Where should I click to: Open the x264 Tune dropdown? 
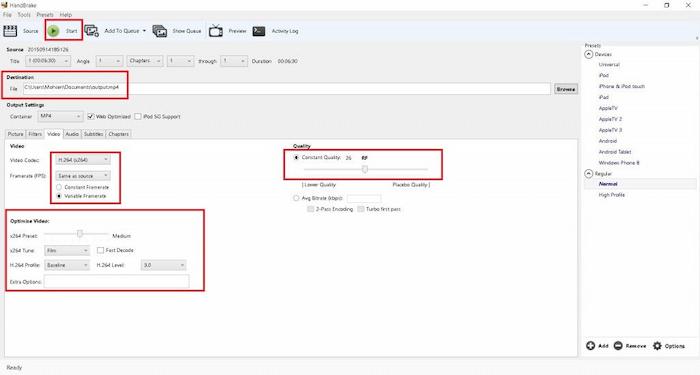pos(67,250)
